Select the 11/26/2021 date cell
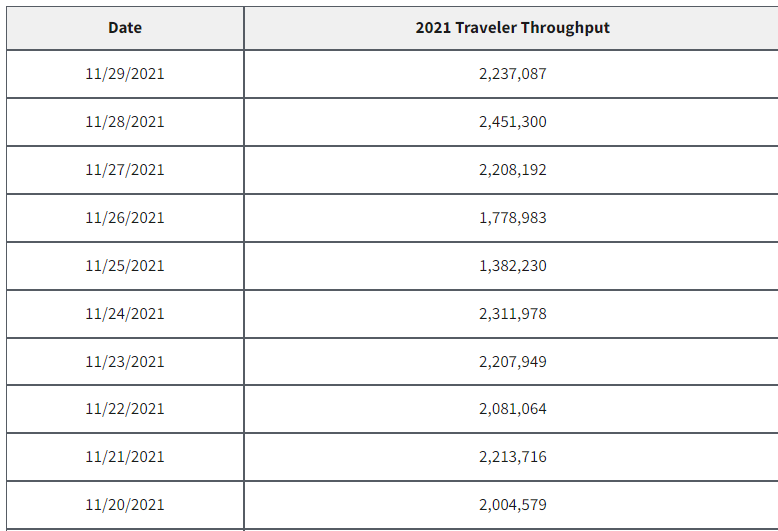This screenshot has width=778, height=531. [125, 218]
